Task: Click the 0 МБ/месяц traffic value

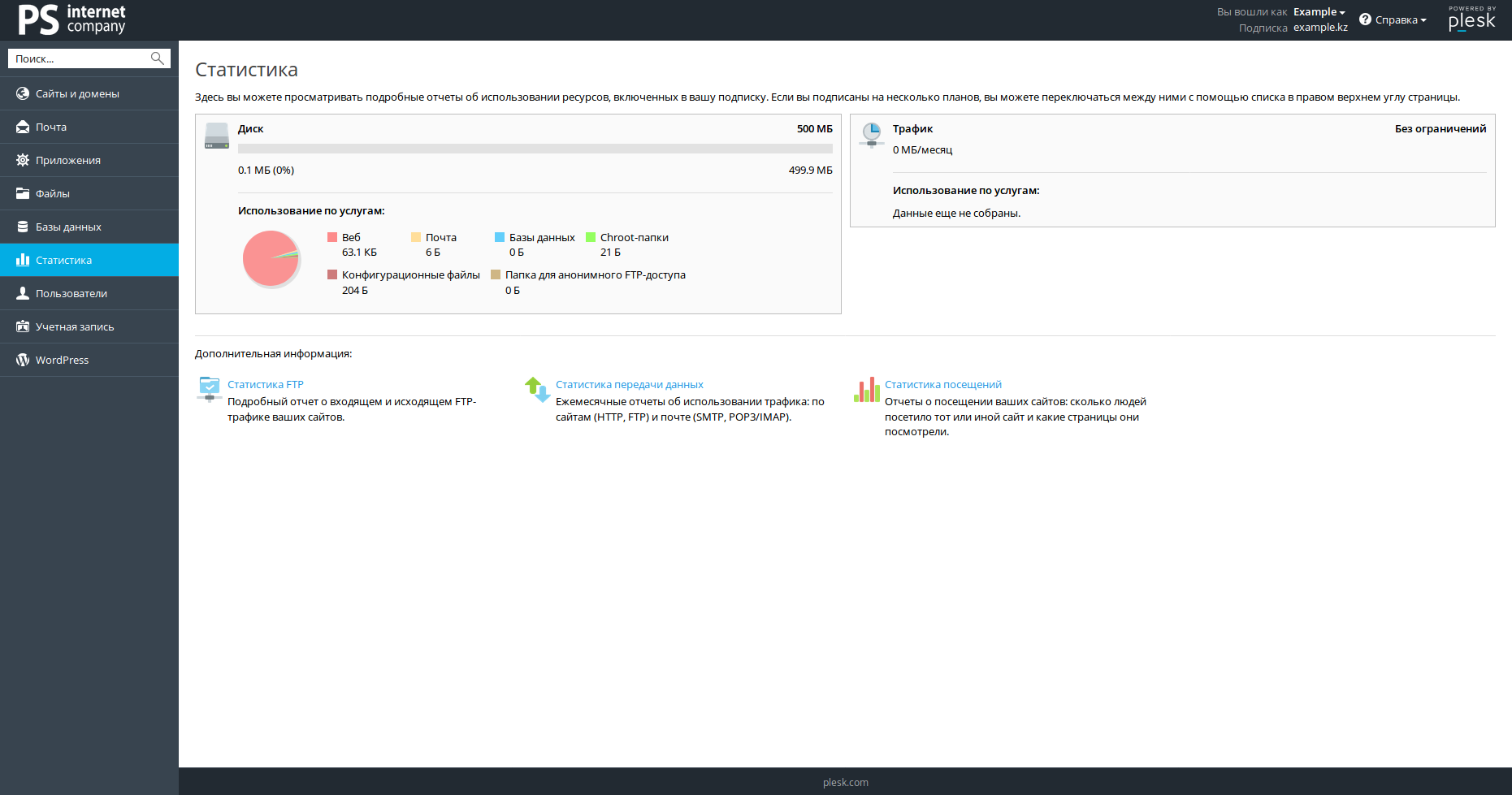Action: click(922, 150)
